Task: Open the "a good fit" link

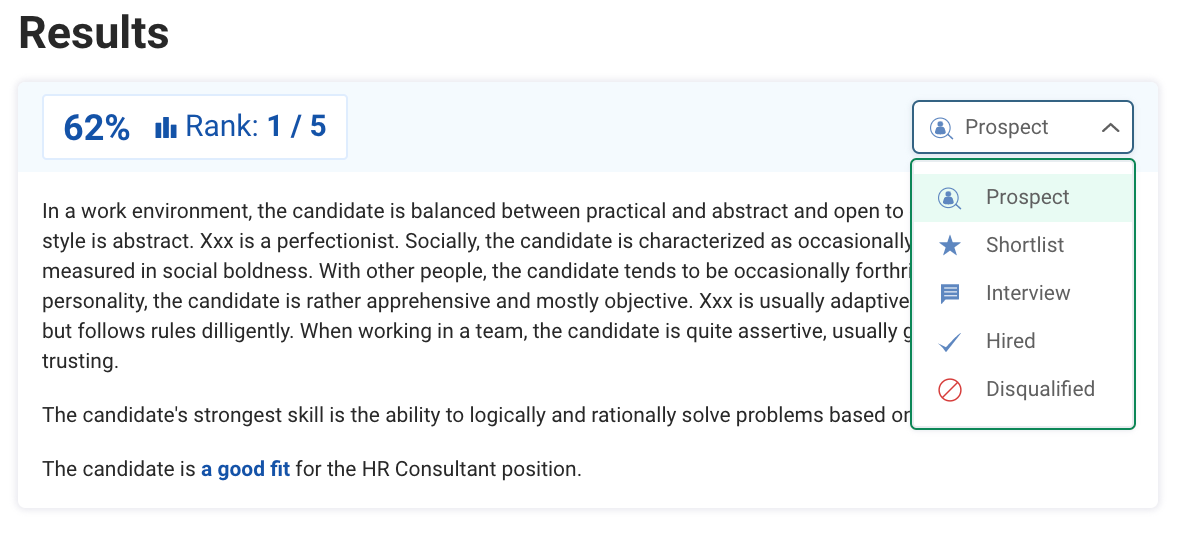Action: point(245,468)
